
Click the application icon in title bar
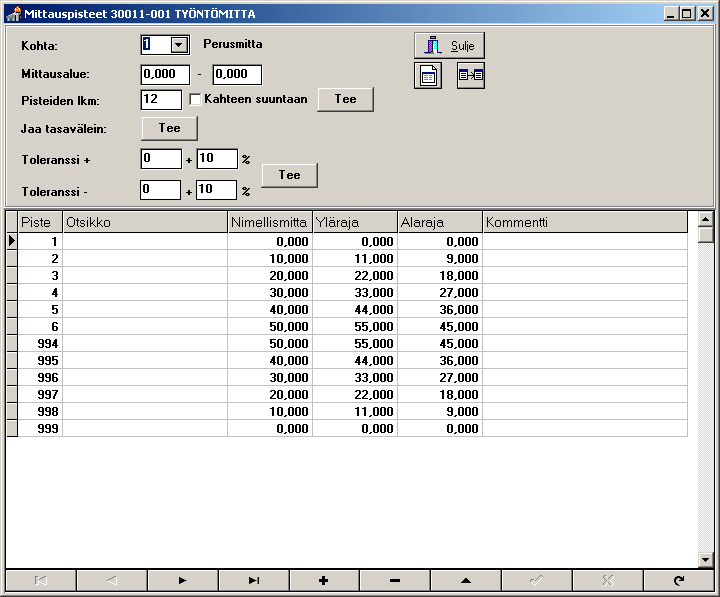[x=14, y=14]
